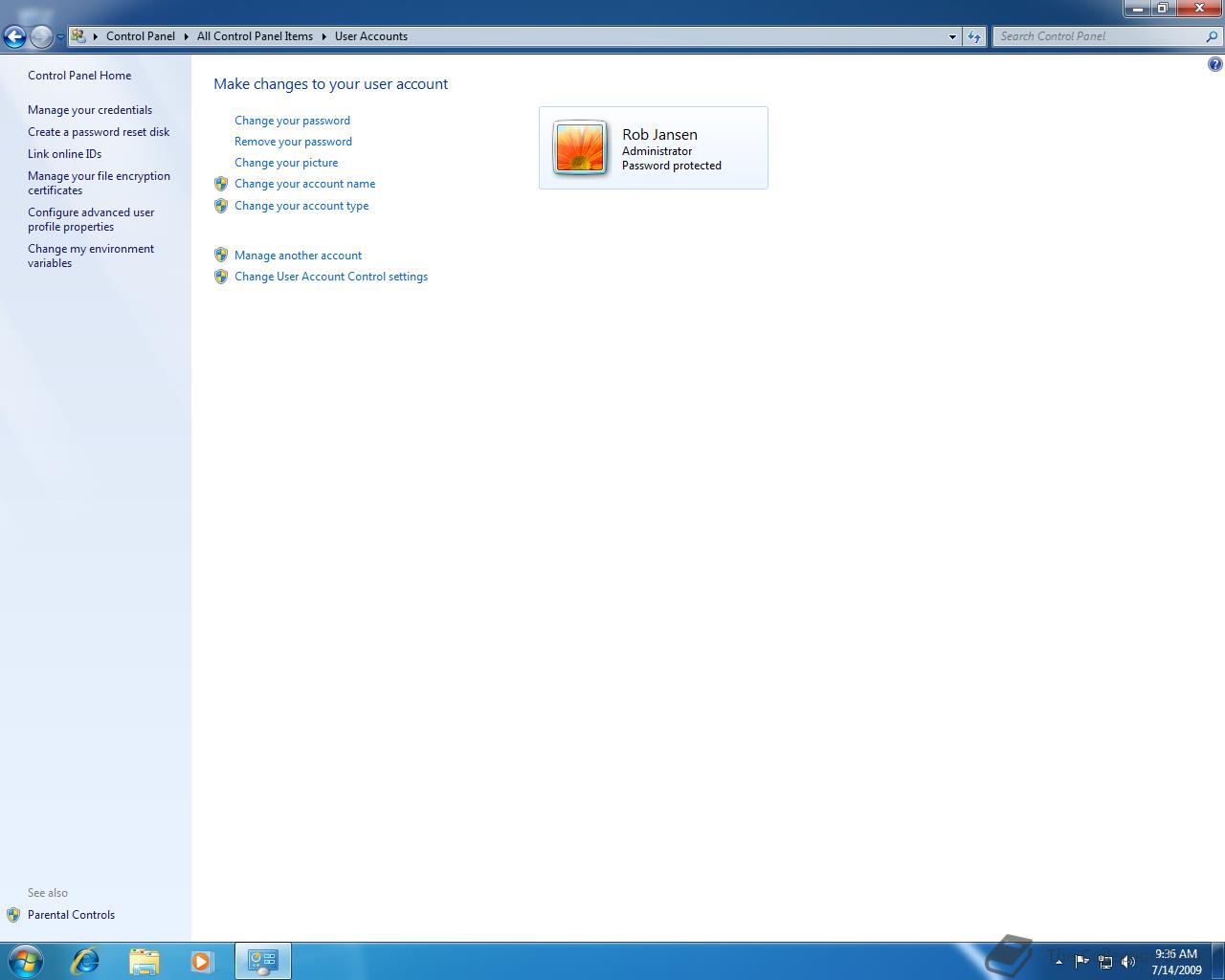This screenshot has width=1225, height=980.
Task: Click the Control Panel icon in address bar
Action: pos(78,36)
